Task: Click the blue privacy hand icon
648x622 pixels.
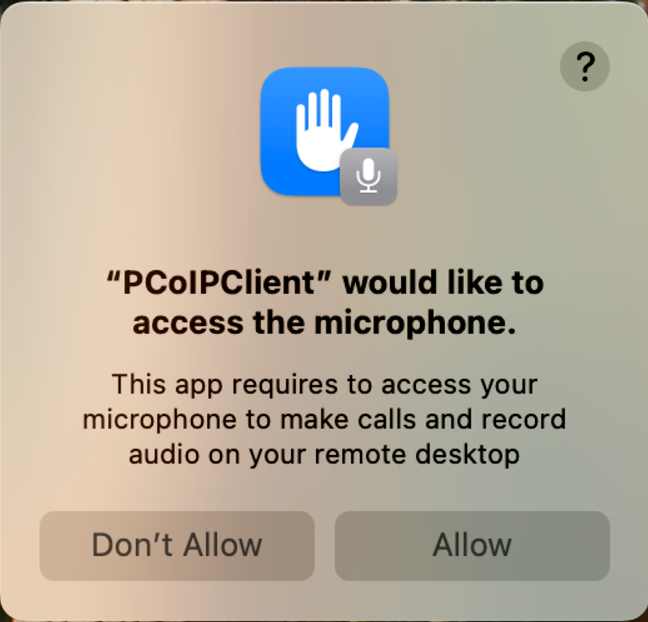Action: (x=325, y=131)
